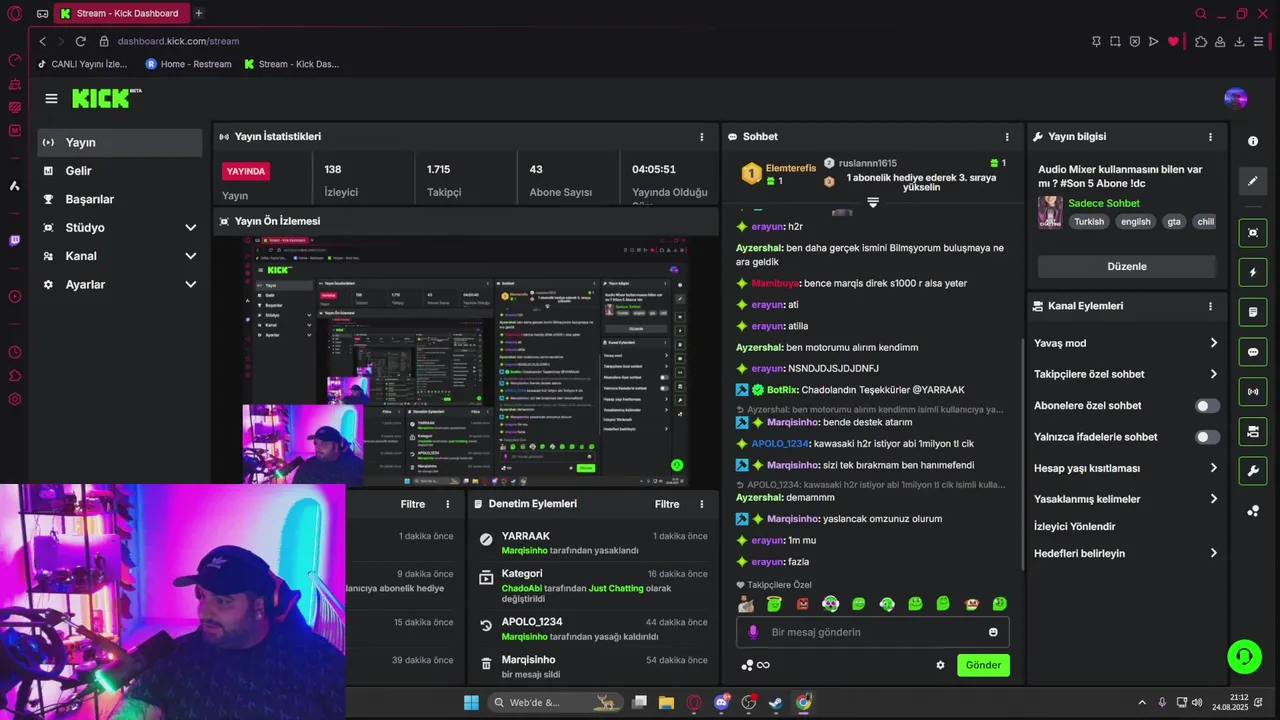Open CANLI Yayını İzle bookmark
Screen dimensions: 1280x720
82,64
